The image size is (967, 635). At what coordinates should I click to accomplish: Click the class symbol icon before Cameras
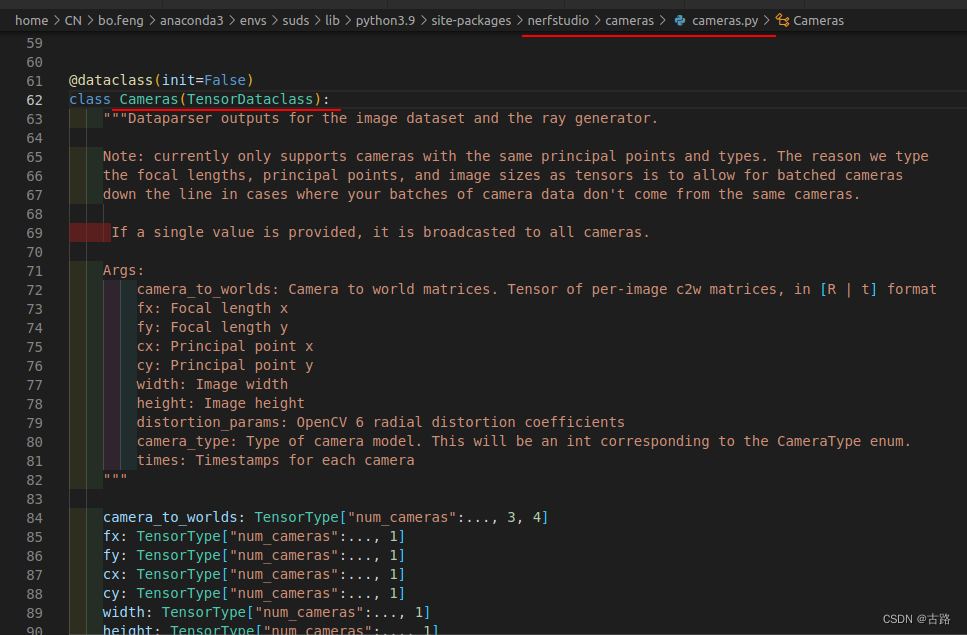(x=782, y=20)
